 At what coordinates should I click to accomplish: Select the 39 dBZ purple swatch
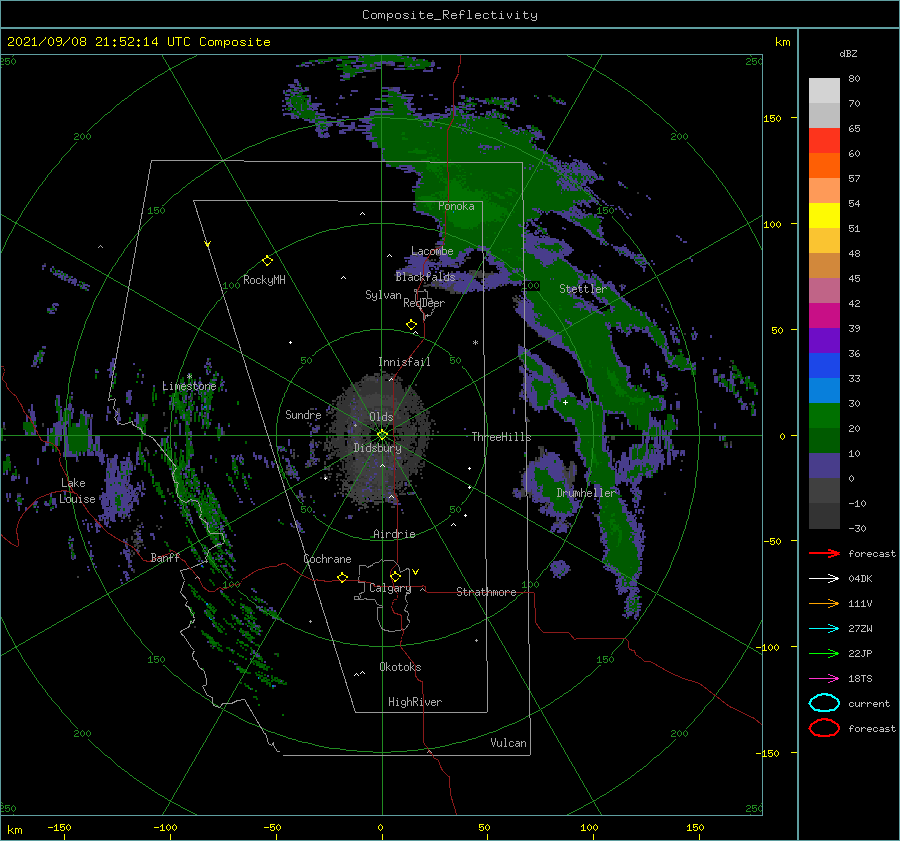point(824,340)
